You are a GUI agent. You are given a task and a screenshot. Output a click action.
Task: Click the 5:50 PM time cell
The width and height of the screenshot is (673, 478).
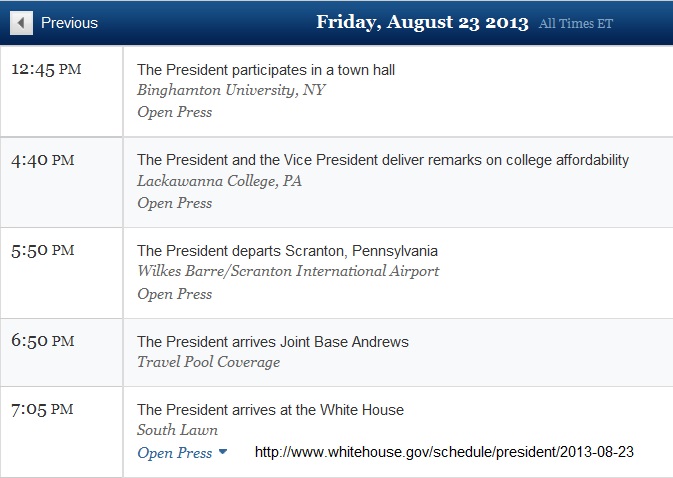43,251
